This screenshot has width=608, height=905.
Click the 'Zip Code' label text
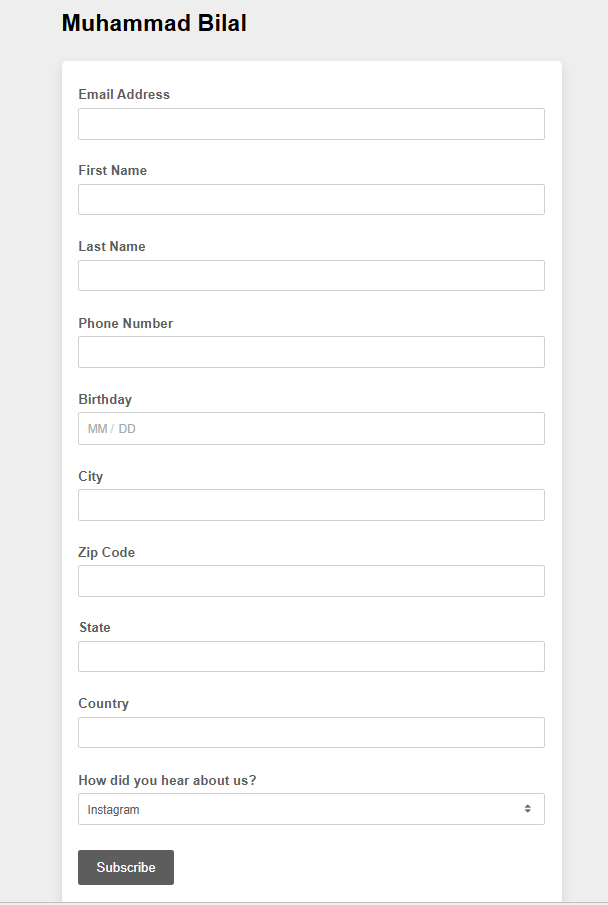(107, 552)
